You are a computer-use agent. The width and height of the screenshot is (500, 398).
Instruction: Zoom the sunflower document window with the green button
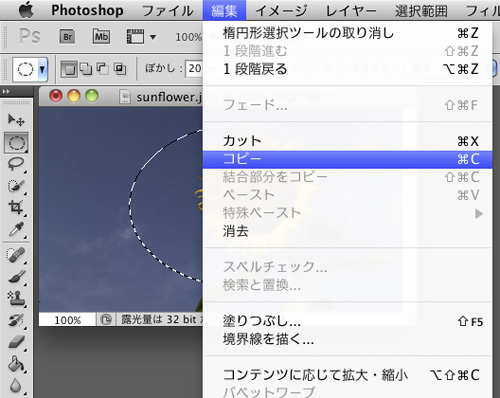(92, 96)
